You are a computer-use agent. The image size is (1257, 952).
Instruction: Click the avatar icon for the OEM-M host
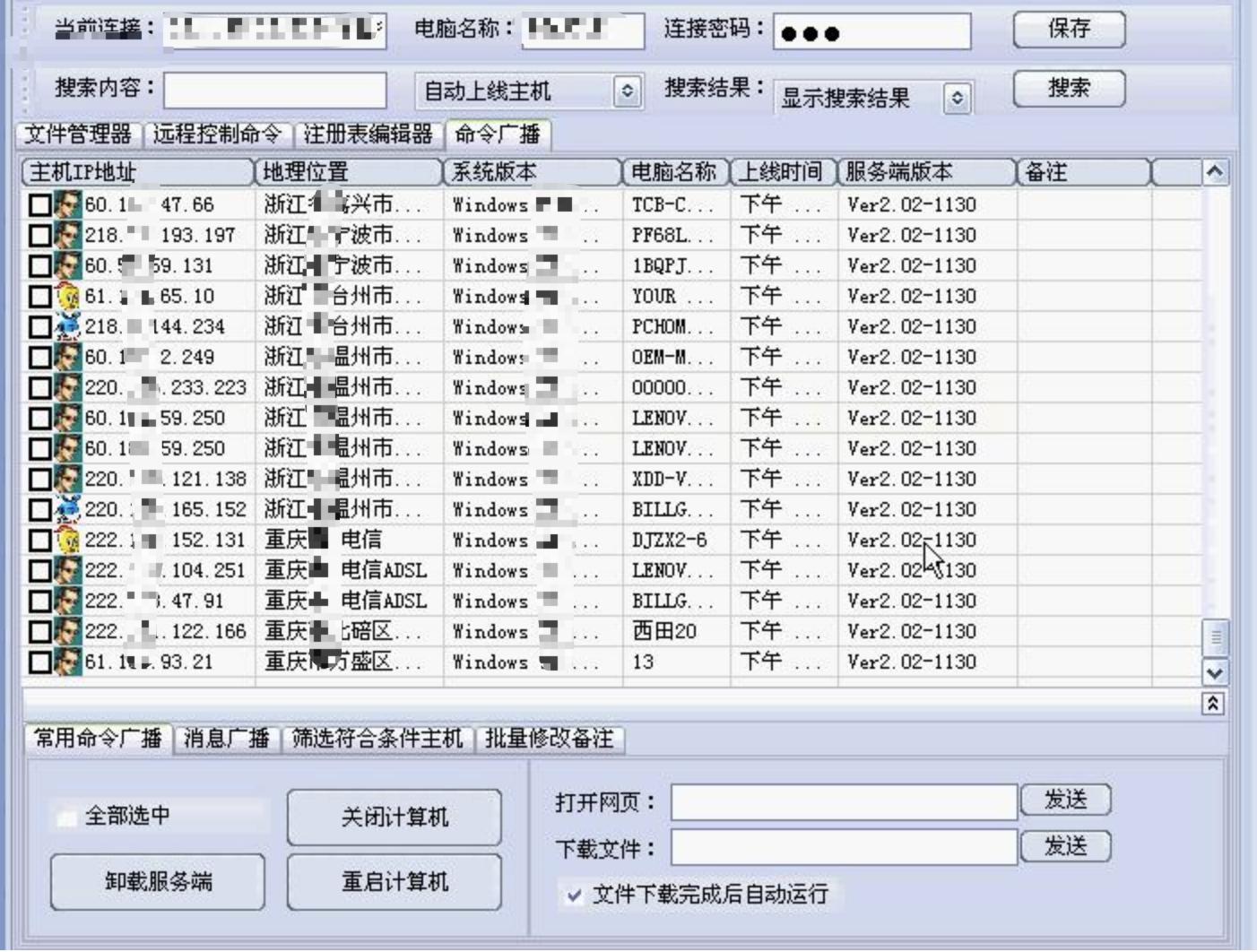pyautogui.click(x=67, y=356)
